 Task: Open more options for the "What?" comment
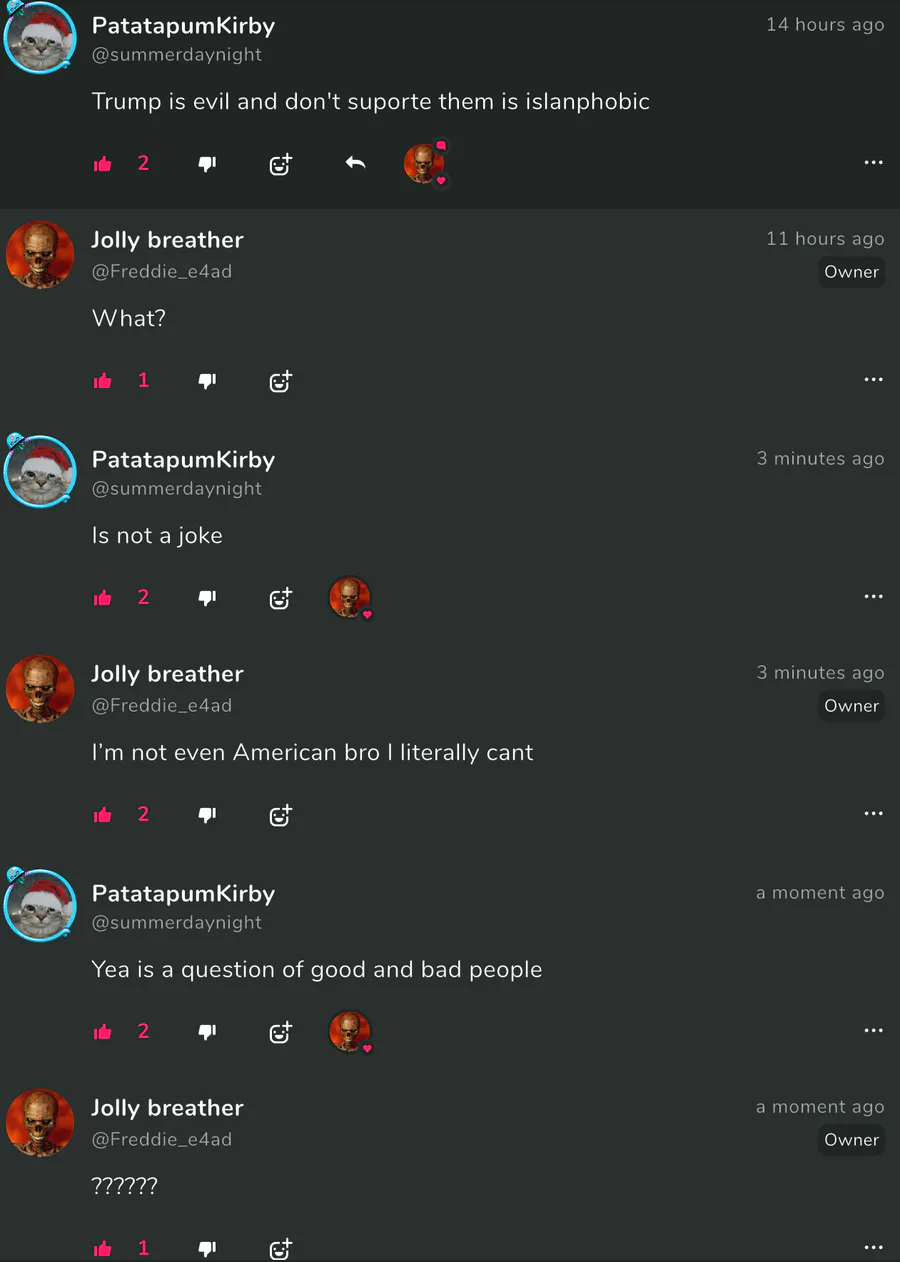873,379
